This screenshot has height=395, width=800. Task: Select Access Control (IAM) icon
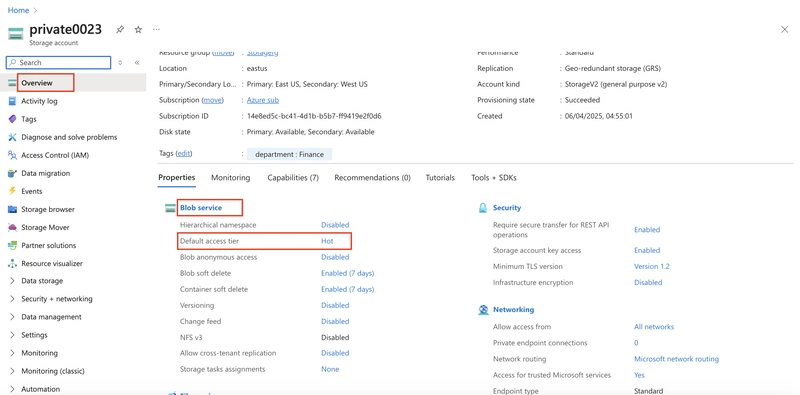point(12,155)
